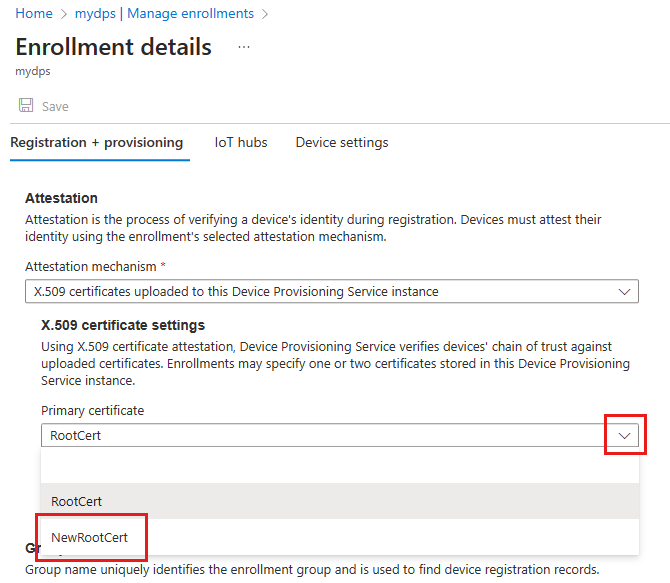Open the ellipsis more options menu
The width and height of the screenshot is (670, 583).
(244, 47)
